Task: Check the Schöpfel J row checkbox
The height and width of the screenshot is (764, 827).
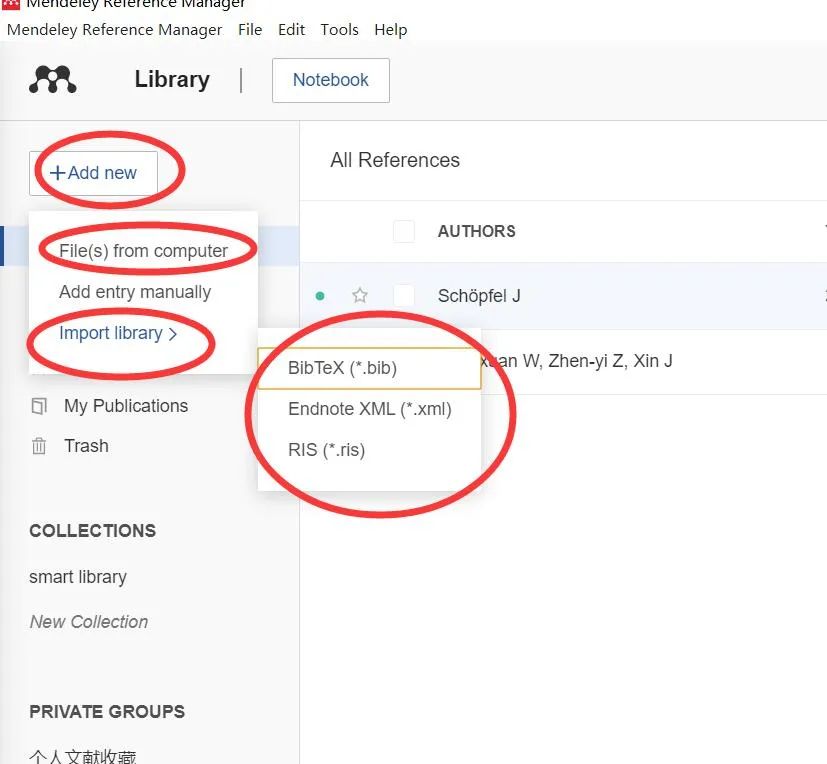Action: coord(404,296)
